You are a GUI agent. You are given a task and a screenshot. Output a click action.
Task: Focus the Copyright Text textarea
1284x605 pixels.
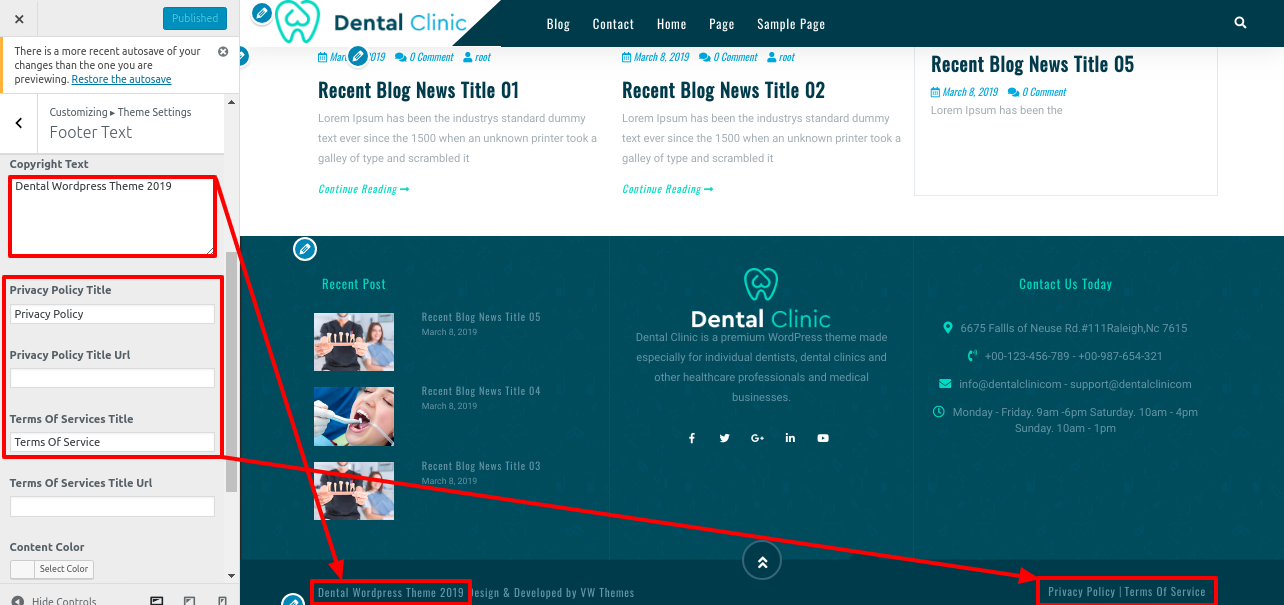click(112, 217)
